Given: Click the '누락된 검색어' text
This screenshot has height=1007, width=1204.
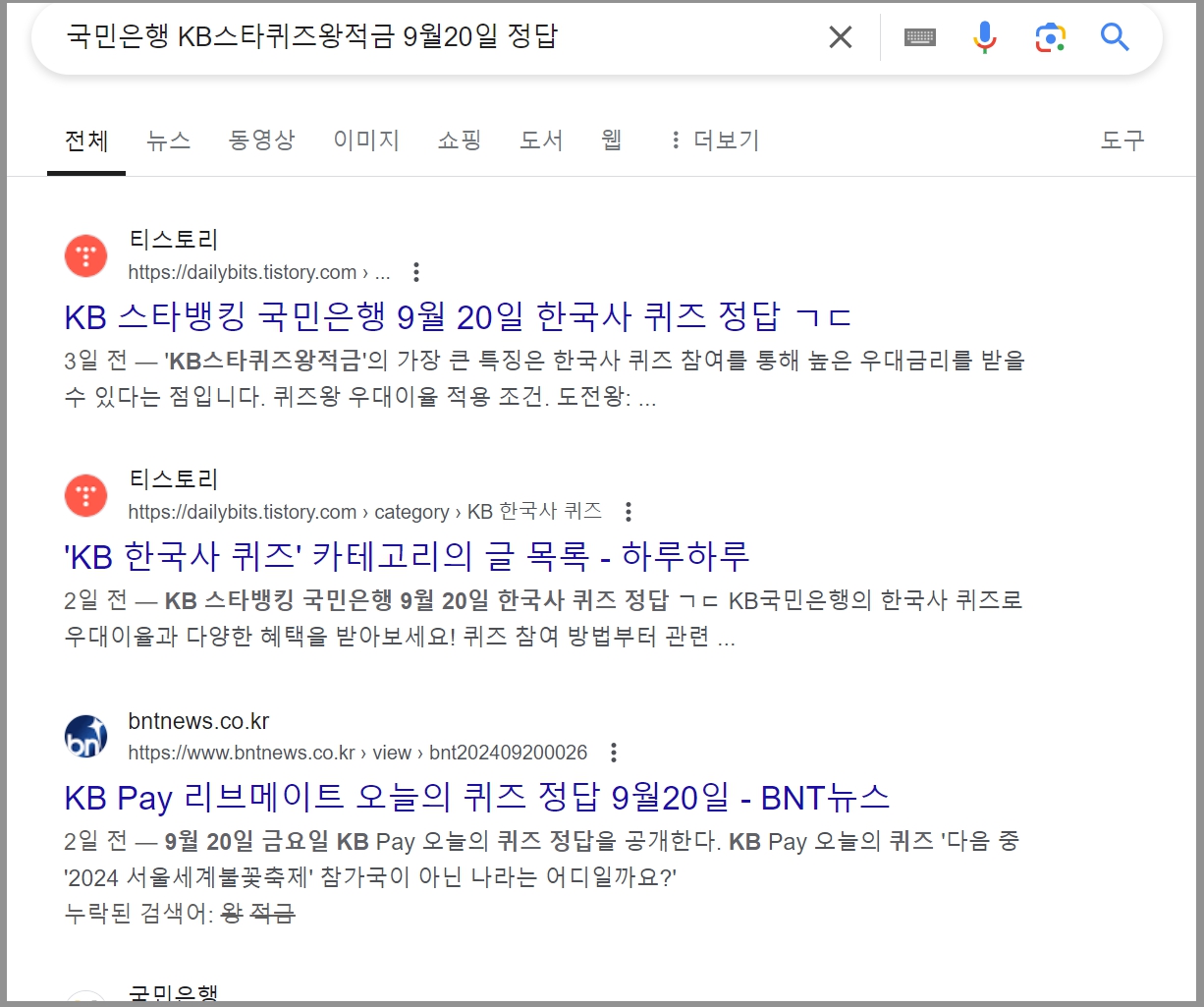Looking at the screenshot, I should pyautogui.click(x=138, y=914).
